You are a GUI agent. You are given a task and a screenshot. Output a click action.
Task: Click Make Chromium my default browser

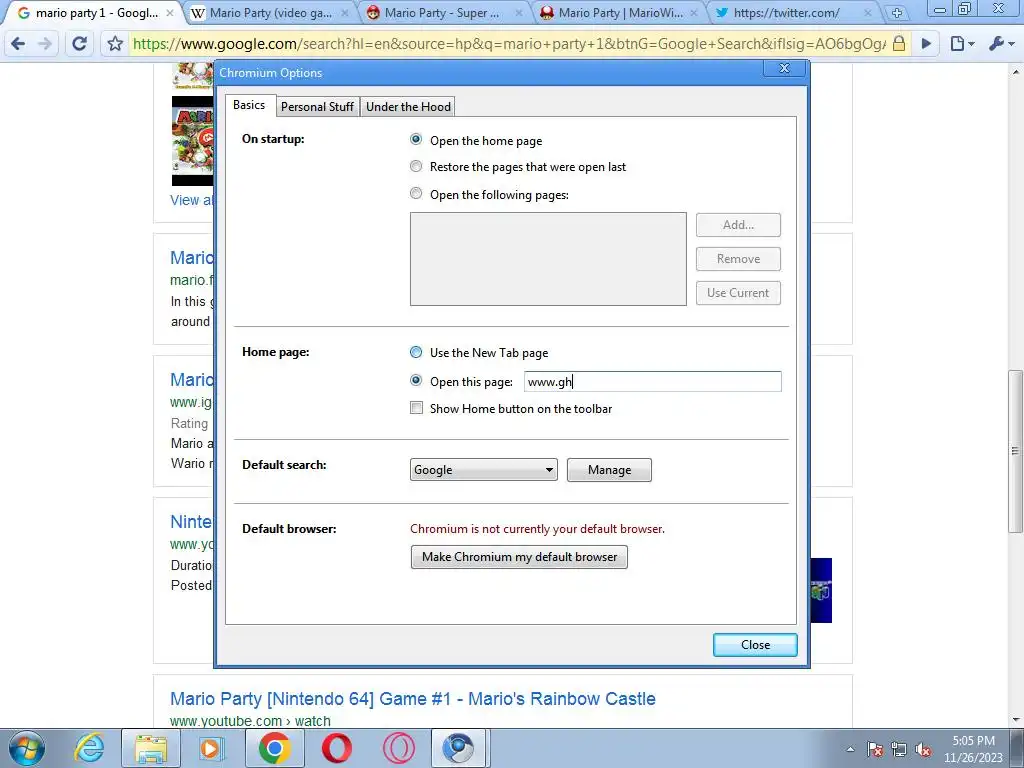519,557
